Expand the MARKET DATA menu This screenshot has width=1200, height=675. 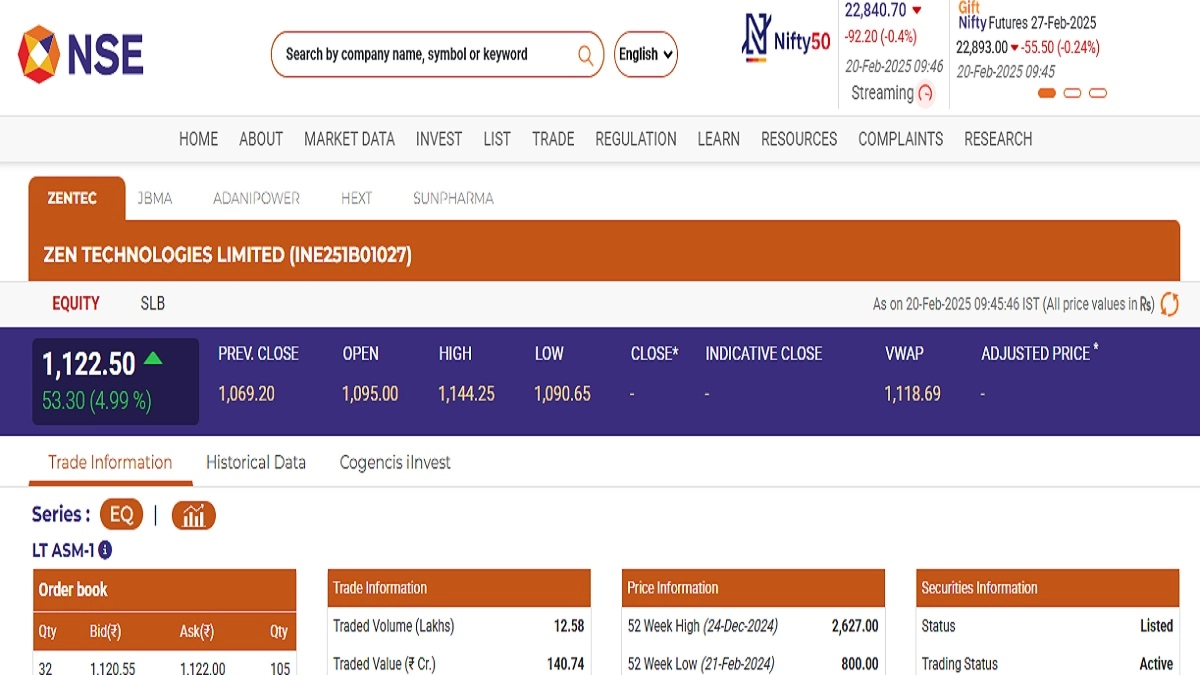pyautogui.click(x=349, y=139)
